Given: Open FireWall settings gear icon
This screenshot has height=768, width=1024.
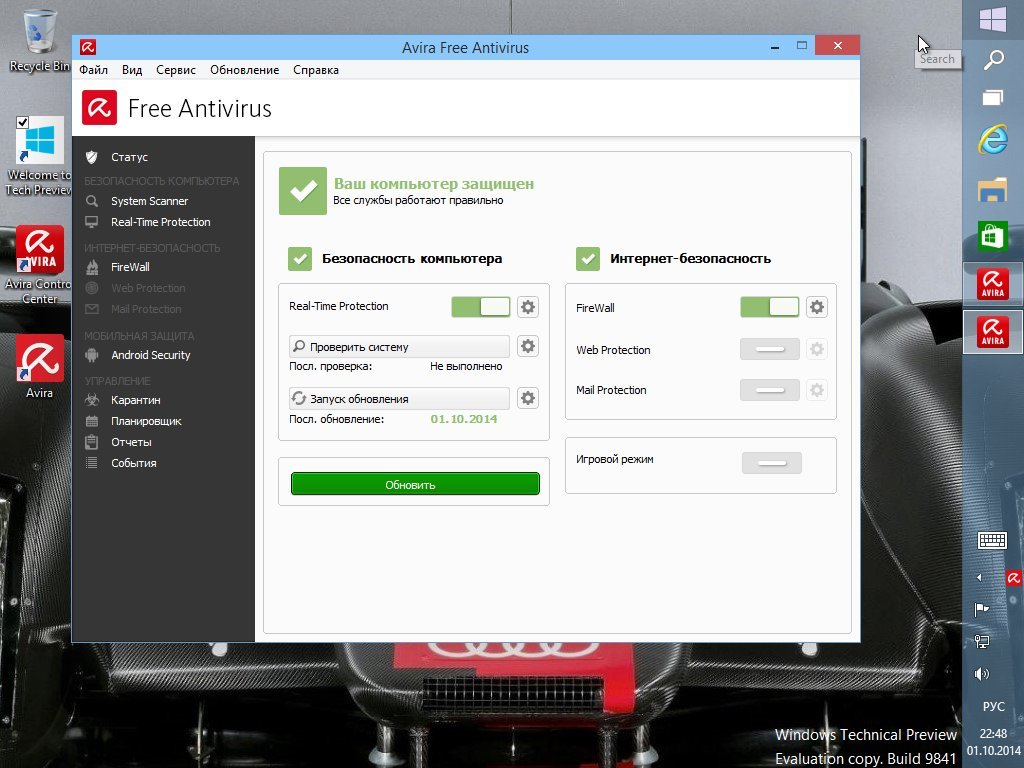Looking at the screenshot, I should (x=816, y=307).
